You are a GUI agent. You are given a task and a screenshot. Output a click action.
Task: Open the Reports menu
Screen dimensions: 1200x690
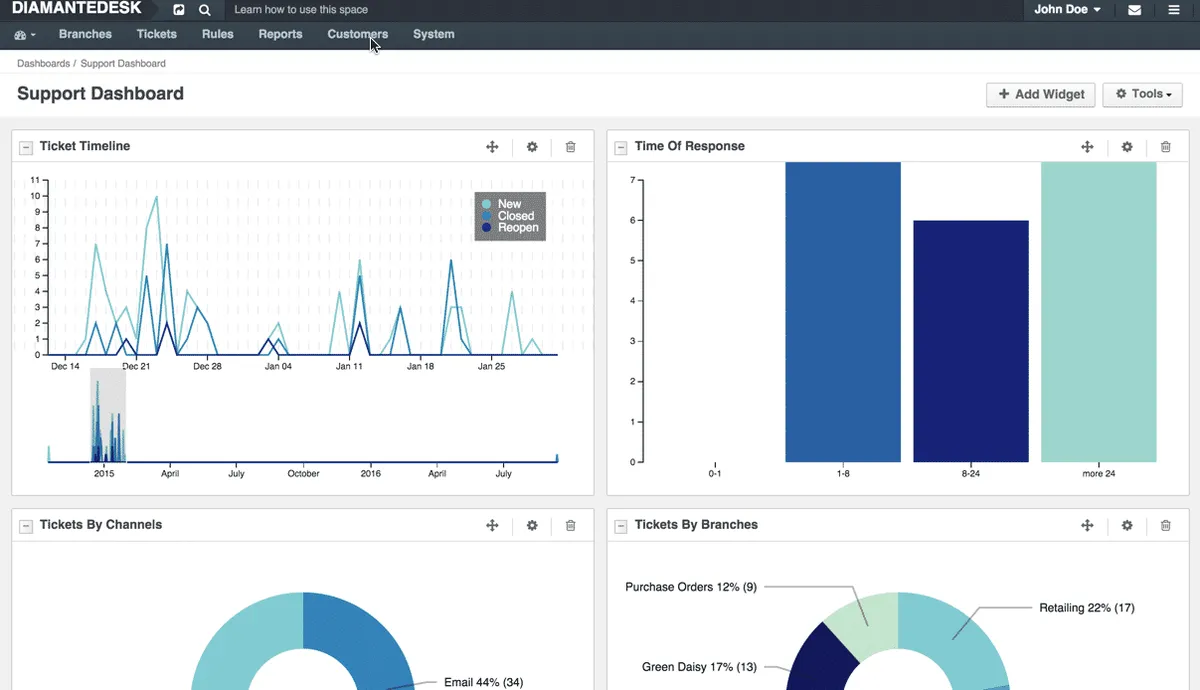coord(280,34)
